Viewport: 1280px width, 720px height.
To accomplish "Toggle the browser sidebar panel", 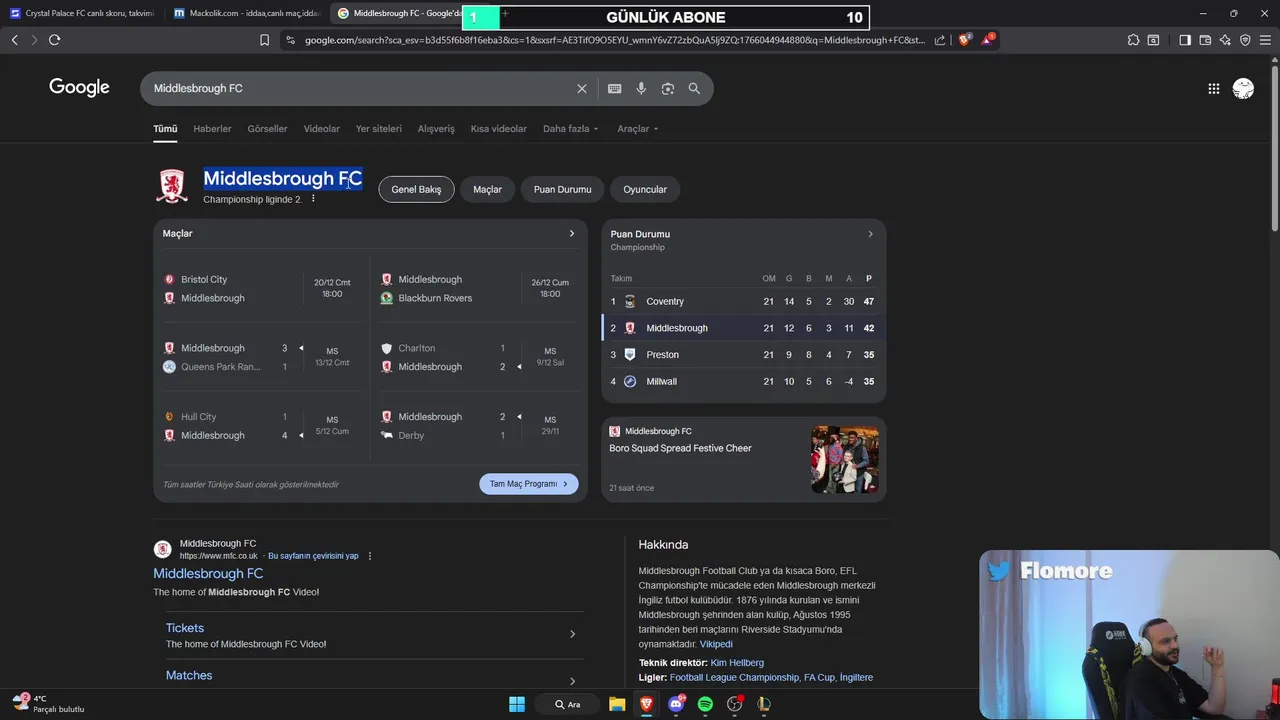I will pyautogui.click(x=1185, y=40).
